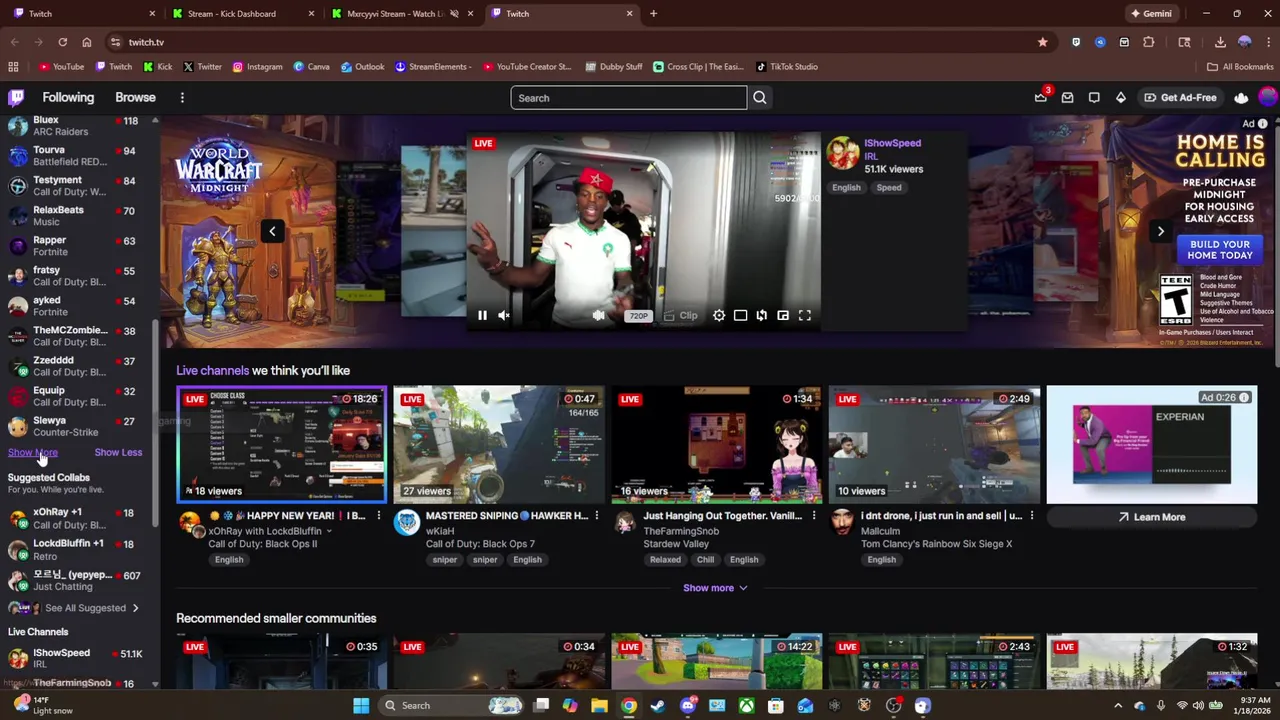
Task: Click the Twitch search input field
Action: coord(628,97)
